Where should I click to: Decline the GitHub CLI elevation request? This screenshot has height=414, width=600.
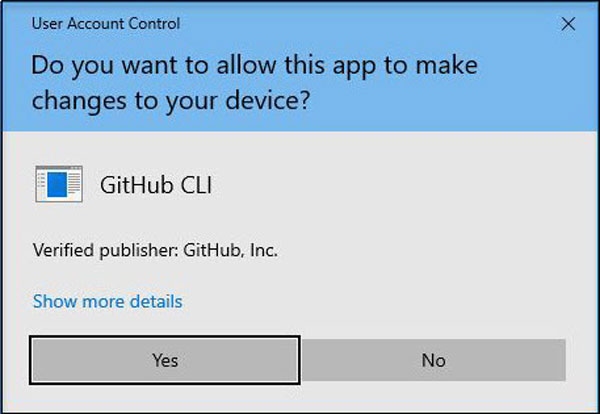click(x=433, y=360)
